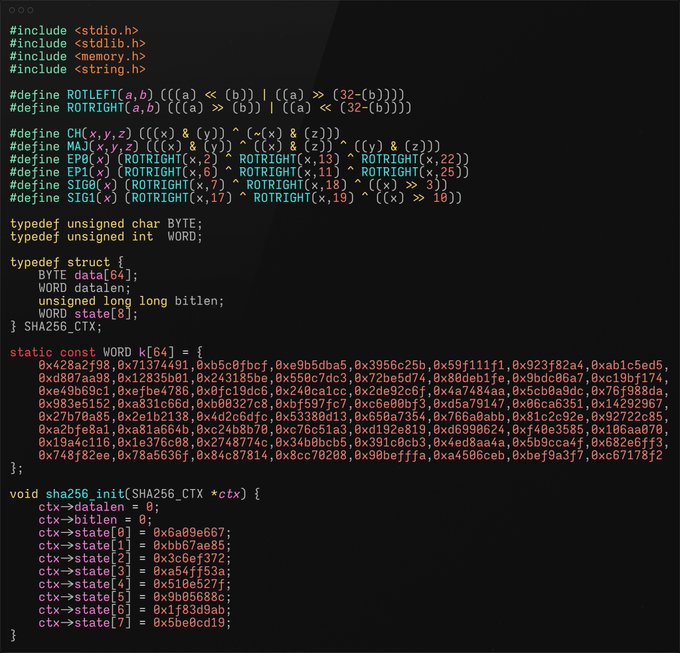Click the ctx->bitlen = 0 line

95,520
